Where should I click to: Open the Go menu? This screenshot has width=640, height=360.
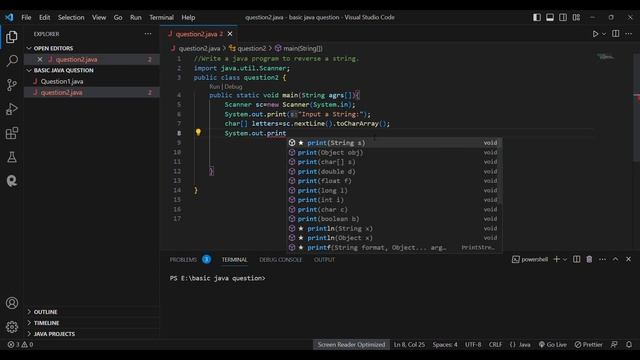pyautogui.click(x=118, y=17)
